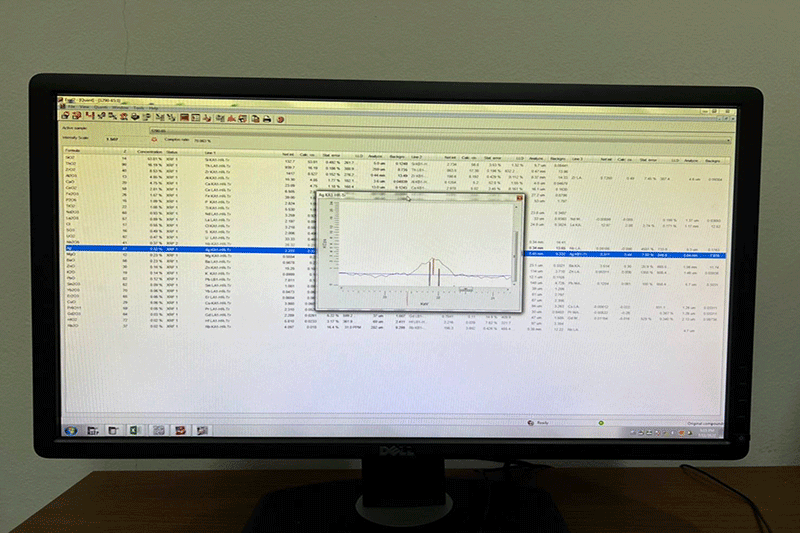Screen dimensions: 800x533
Task: Click the Windows Start button
Action: (x=71, y=430)
